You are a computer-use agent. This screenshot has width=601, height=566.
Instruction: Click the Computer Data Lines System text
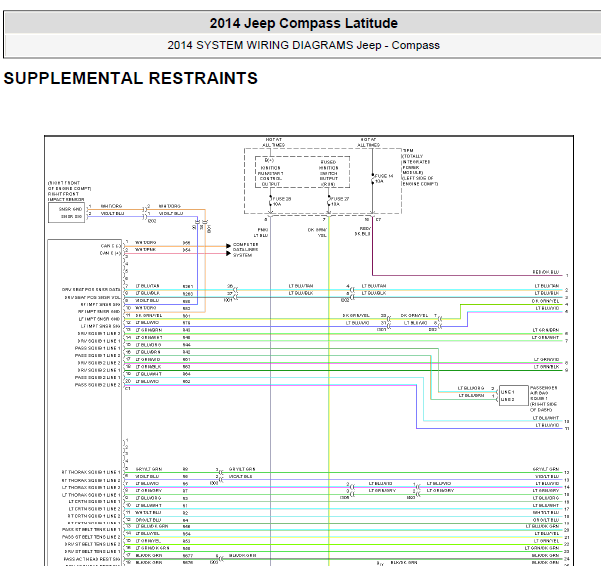246,249
